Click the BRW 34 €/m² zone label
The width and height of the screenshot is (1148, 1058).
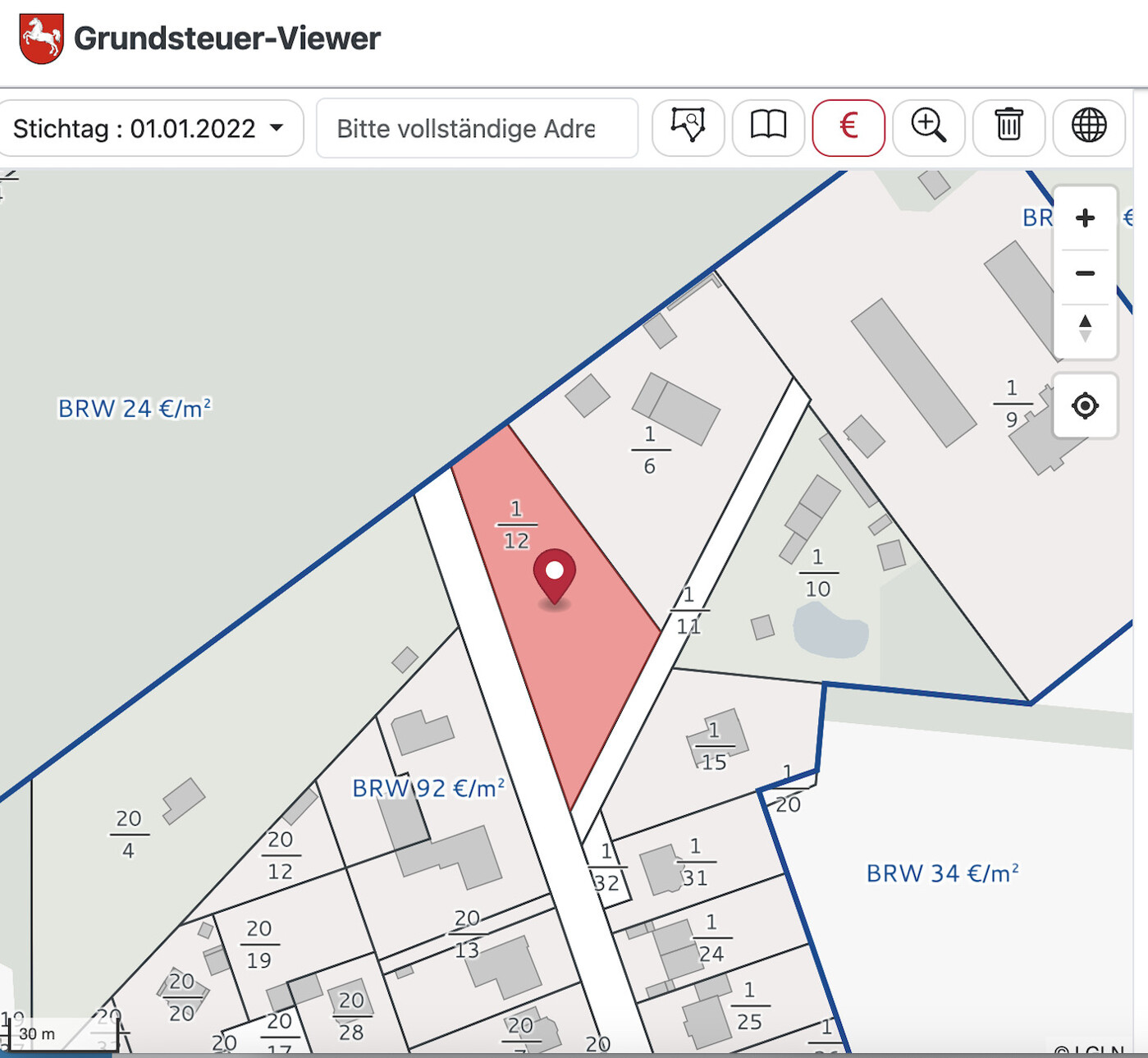(x=942, y=873)
